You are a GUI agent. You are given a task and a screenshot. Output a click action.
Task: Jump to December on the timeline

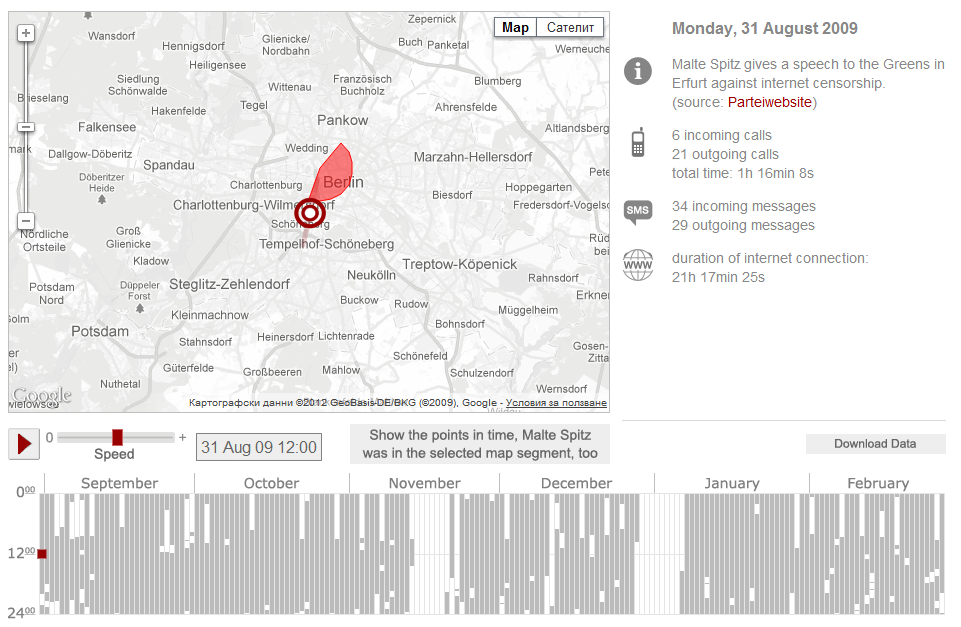[576, 483]
